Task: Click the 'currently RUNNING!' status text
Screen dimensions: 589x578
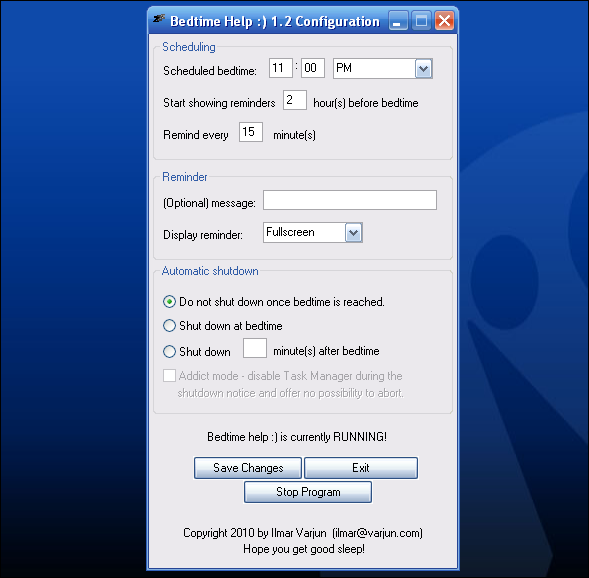Action: tap(338, 437)
